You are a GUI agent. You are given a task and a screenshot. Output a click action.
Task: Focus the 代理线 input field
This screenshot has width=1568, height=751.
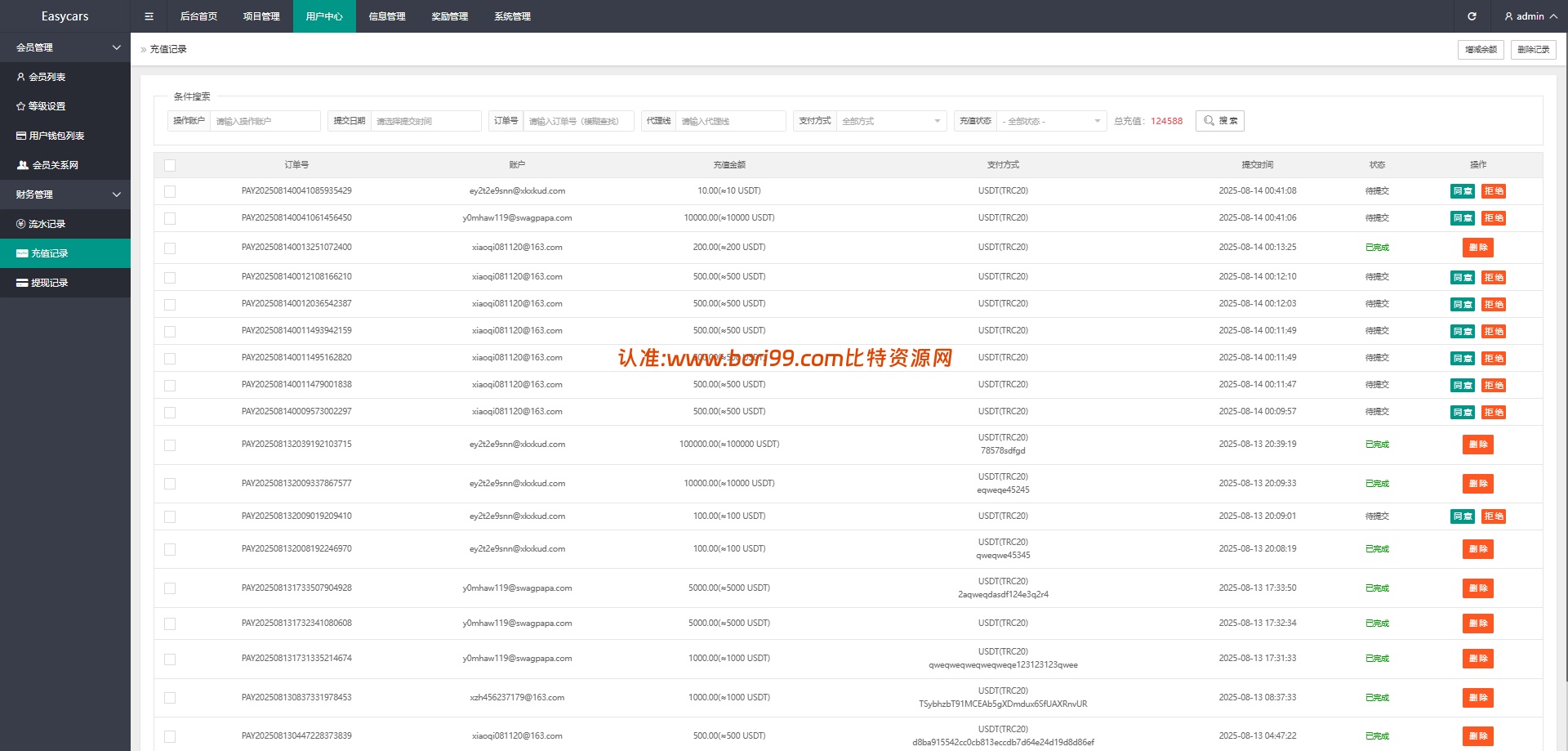[731, 121]
